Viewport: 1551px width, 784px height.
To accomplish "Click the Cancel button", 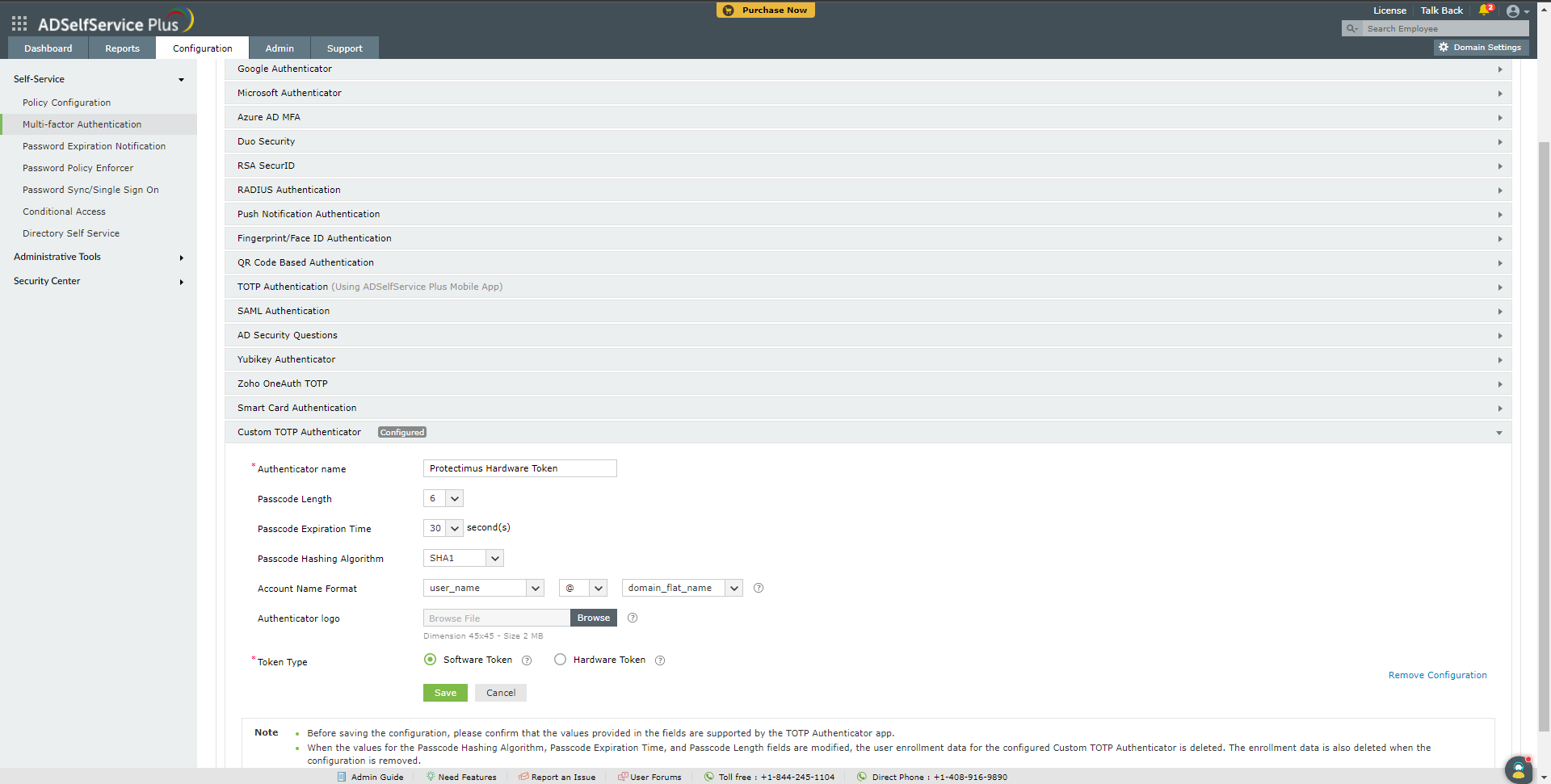I will click(x=501, y=693).
